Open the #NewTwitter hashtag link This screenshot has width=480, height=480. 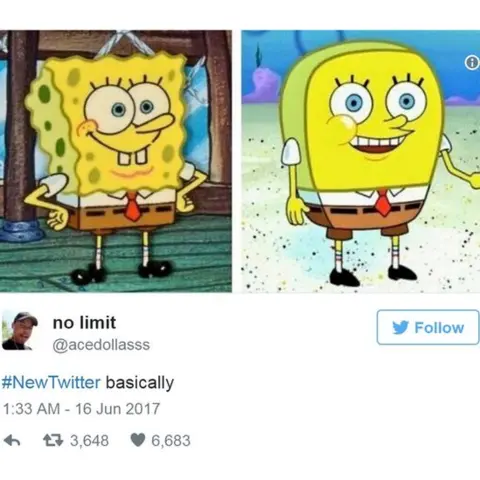51,382
